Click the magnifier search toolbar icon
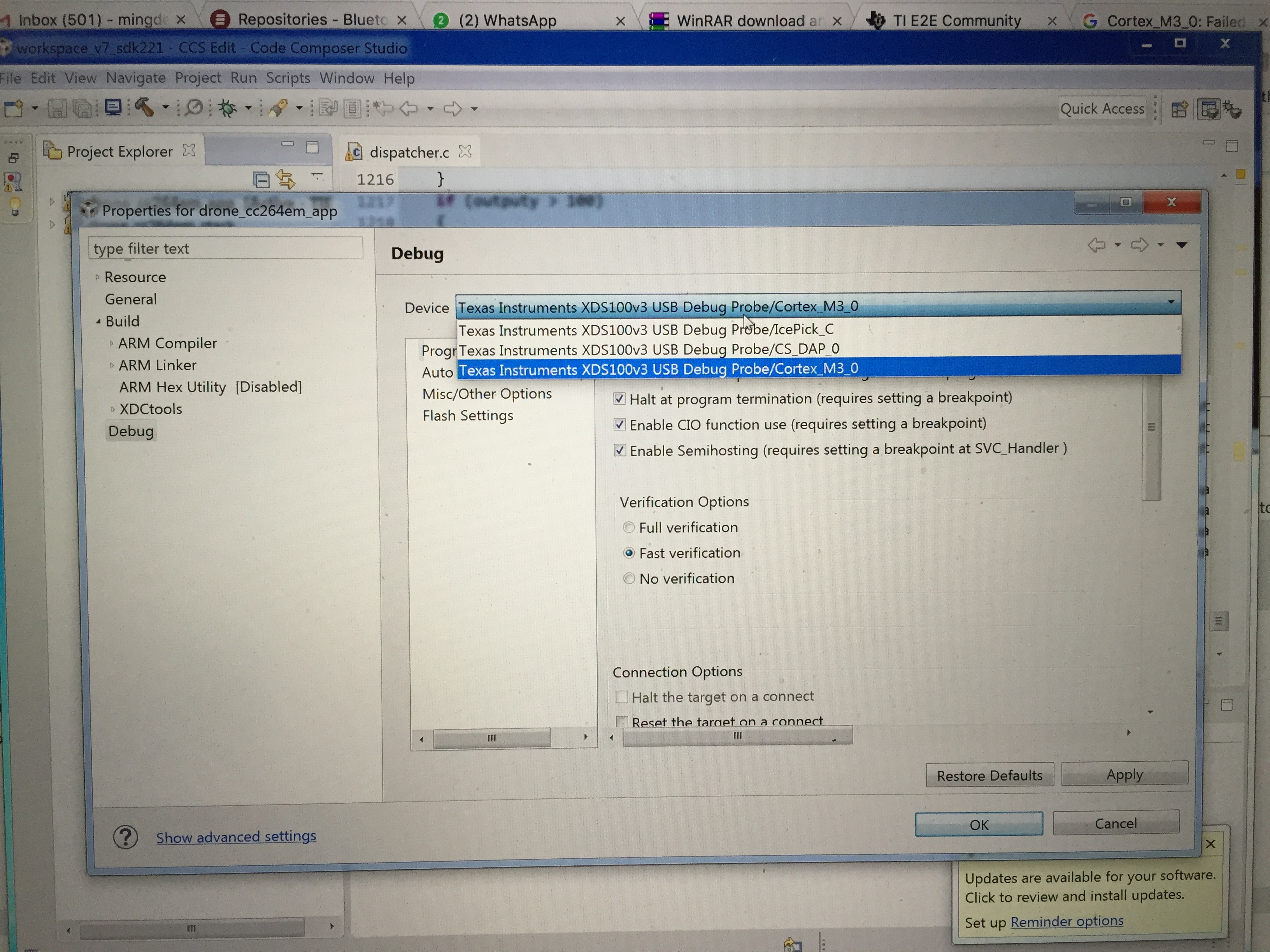This screenshot has width=1270, height=952. pos(195,107)
